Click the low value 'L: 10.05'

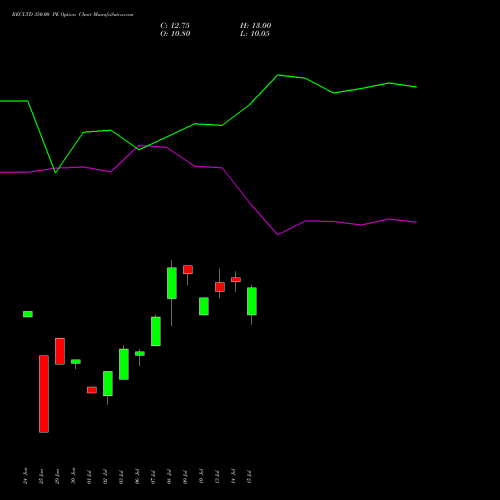click(255, 34)
